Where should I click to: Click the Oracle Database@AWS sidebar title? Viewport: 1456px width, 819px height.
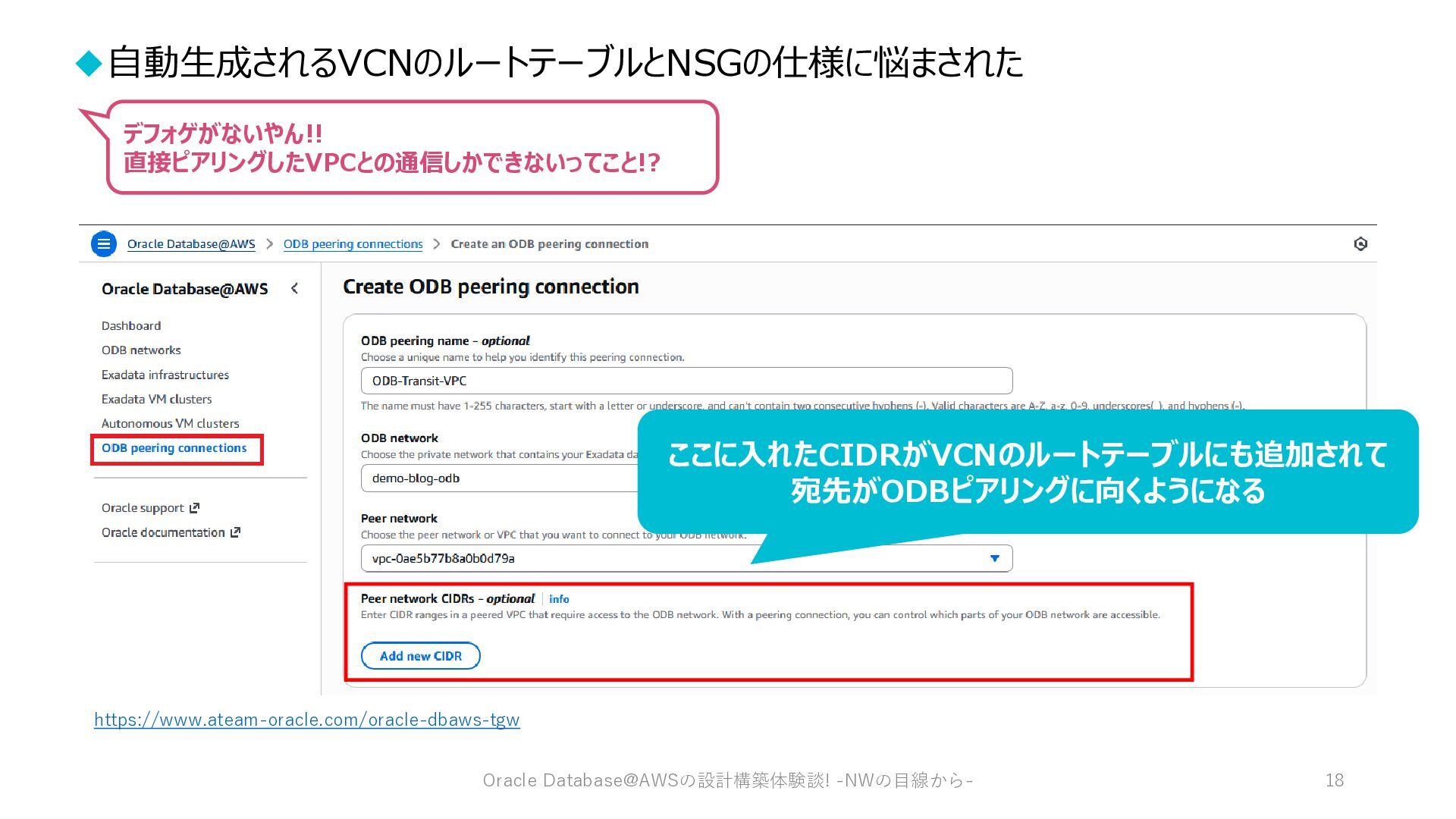pyautogui.click(x=185, y=289)
